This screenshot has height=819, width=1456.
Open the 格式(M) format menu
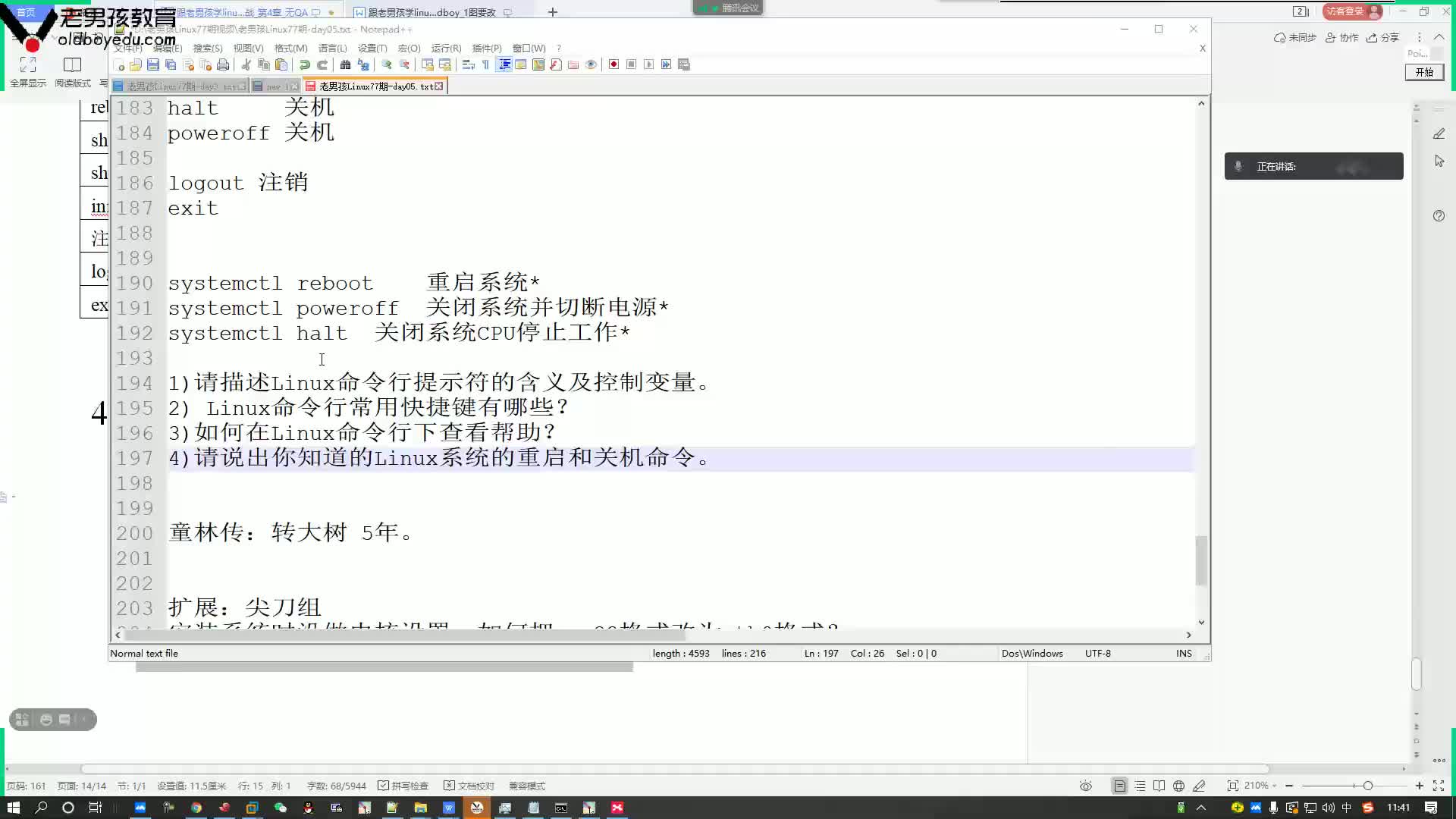coord(290,48)
